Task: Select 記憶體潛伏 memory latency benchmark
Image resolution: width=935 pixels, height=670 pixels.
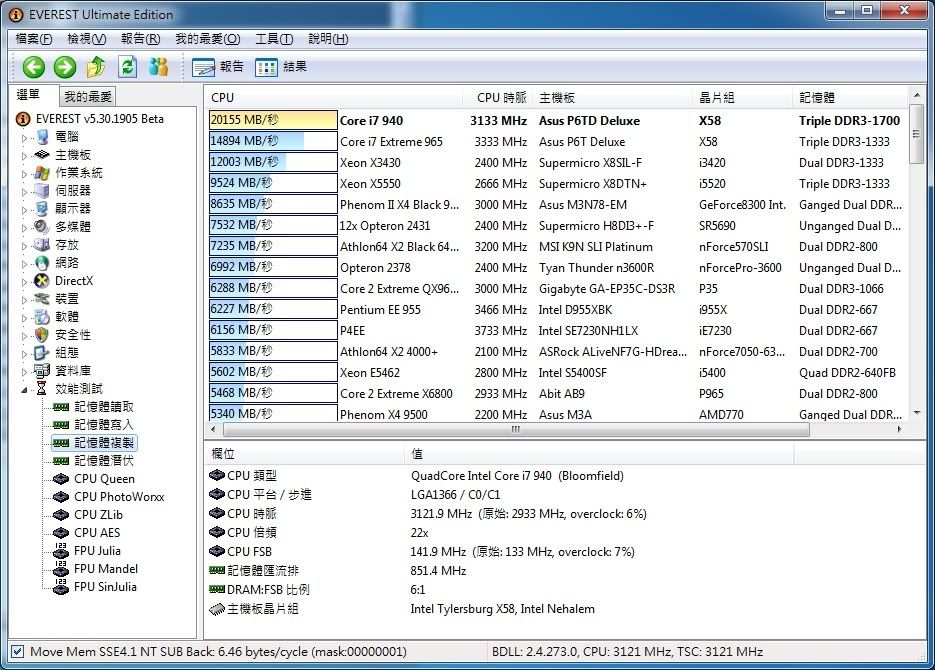Action: [104, 461]
